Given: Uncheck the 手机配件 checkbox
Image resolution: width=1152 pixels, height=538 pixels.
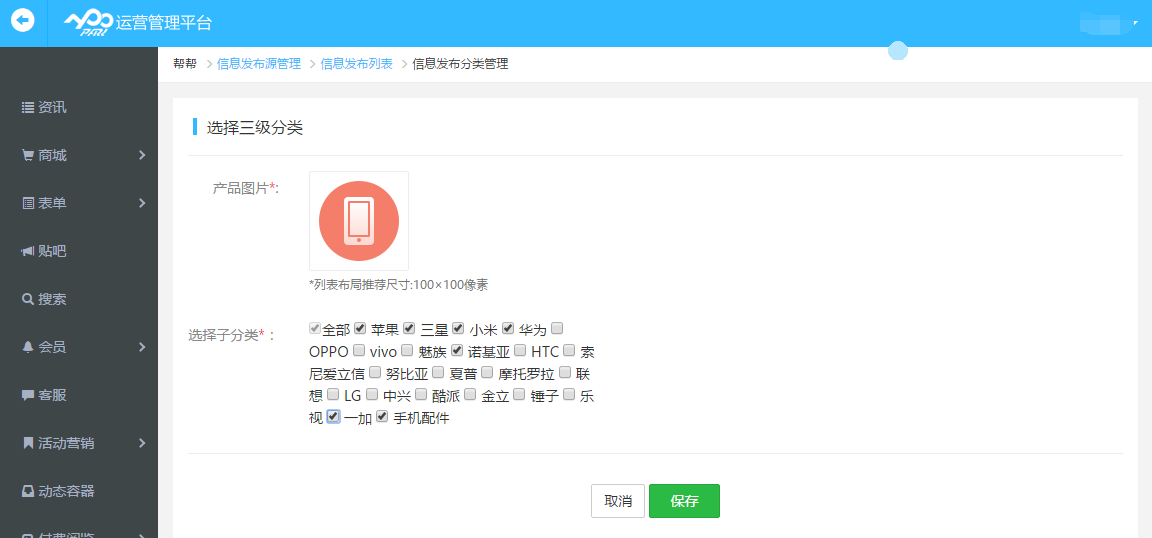Looking at the screenshot, I should click(382, 417).
